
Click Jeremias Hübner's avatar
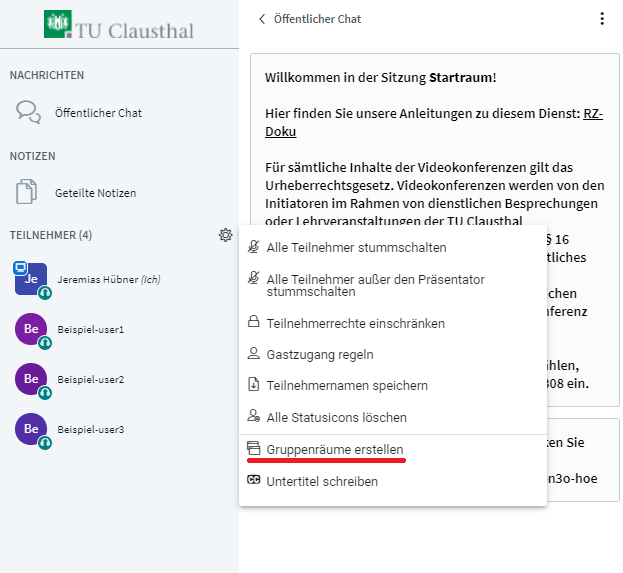(30, 278)
